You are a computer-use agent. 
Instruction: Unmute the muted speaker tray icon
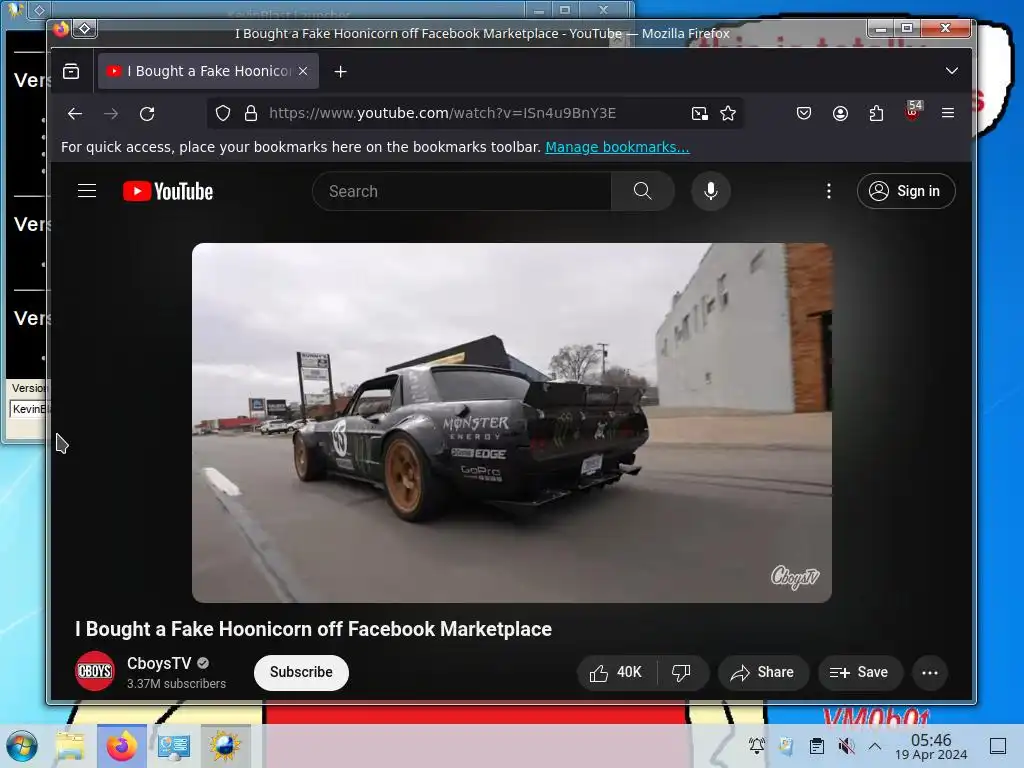pos(846,746)
